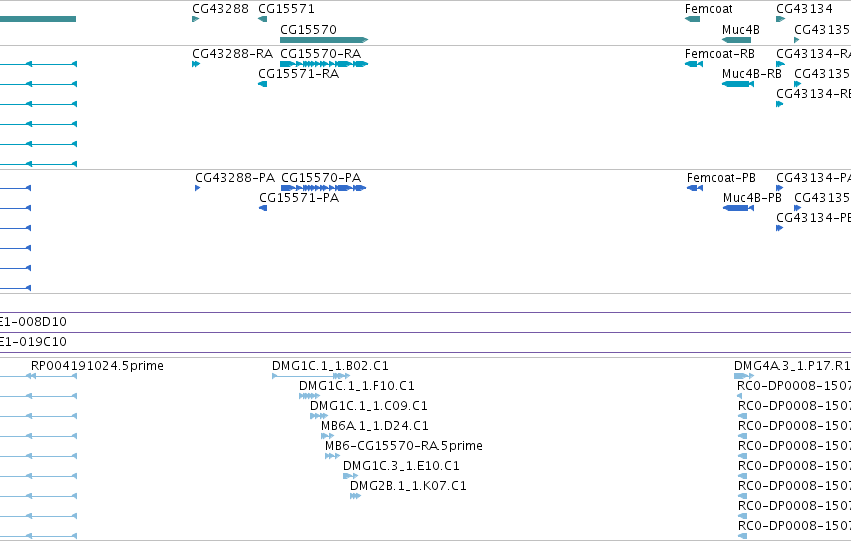Click the DMG1C.1_1.F10.C1 alignment glyph
This screenshot has width=851, height=541.
pos(309,396)
